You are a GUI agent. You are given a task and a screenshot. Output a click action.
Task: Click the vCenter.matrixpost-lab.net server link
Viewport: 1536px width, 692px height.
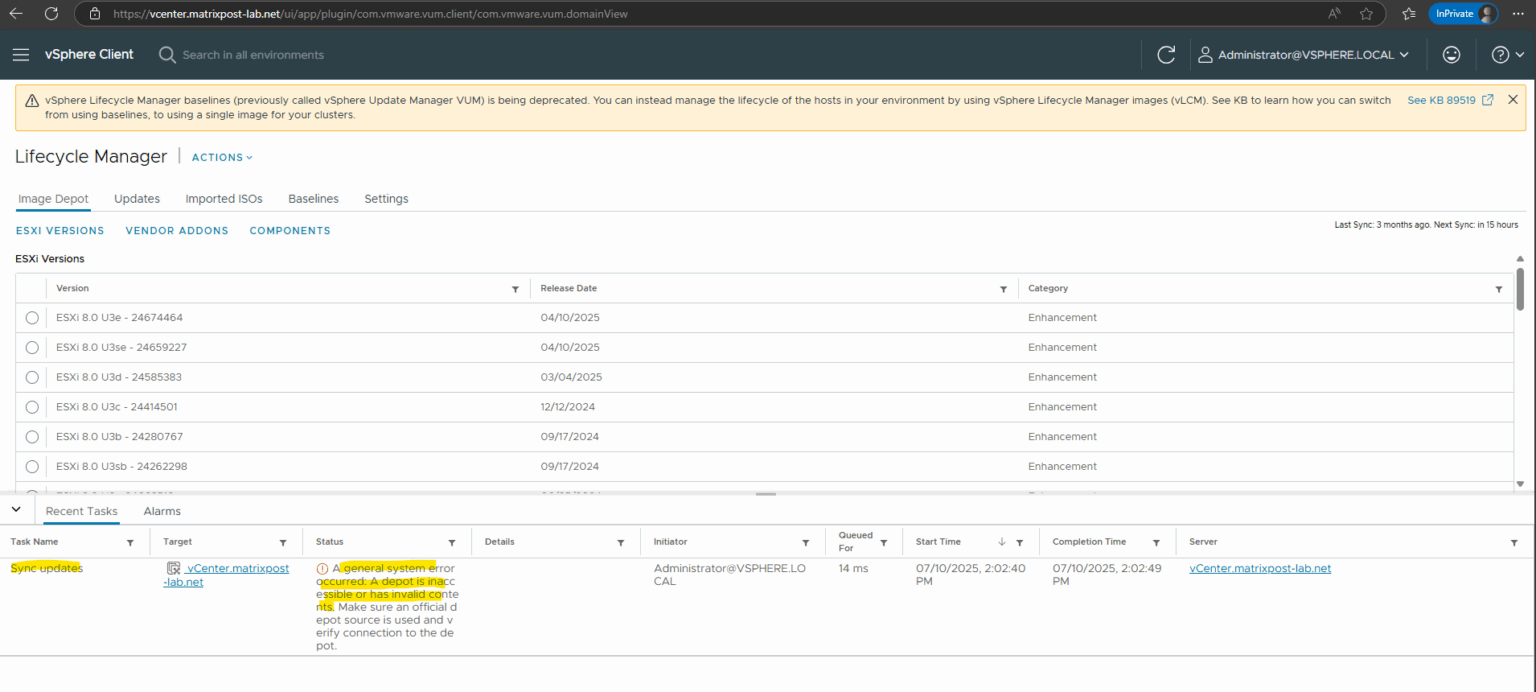tap(1260, 567)
